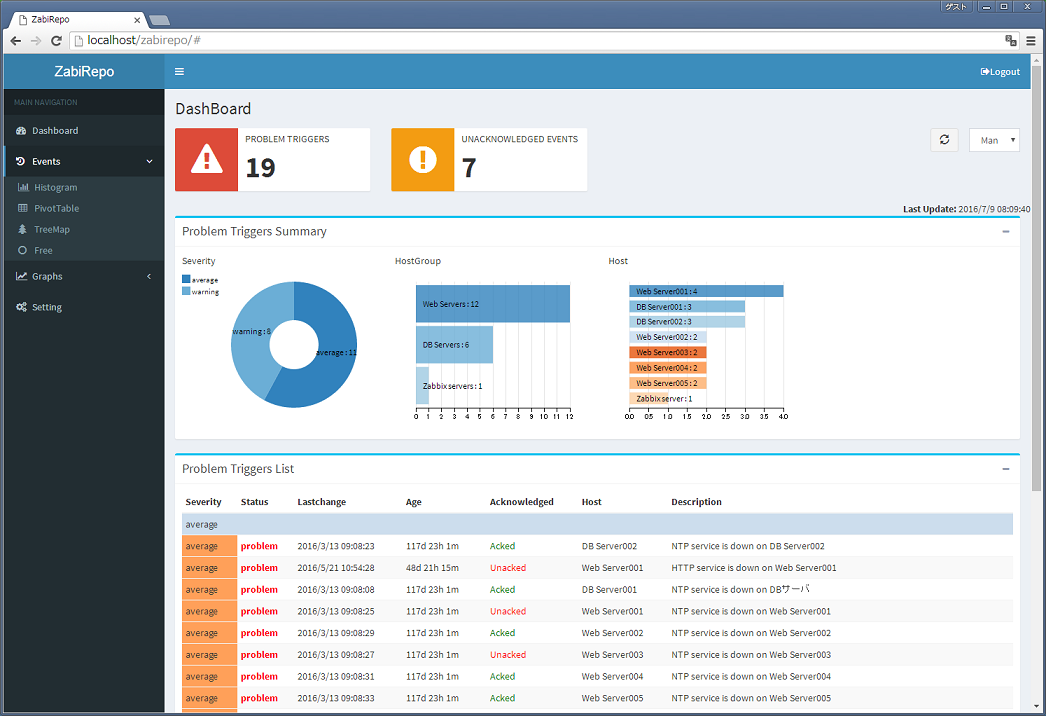Click the warning legend color swatch
1046x716 pixels.
[x=186, y=291]
